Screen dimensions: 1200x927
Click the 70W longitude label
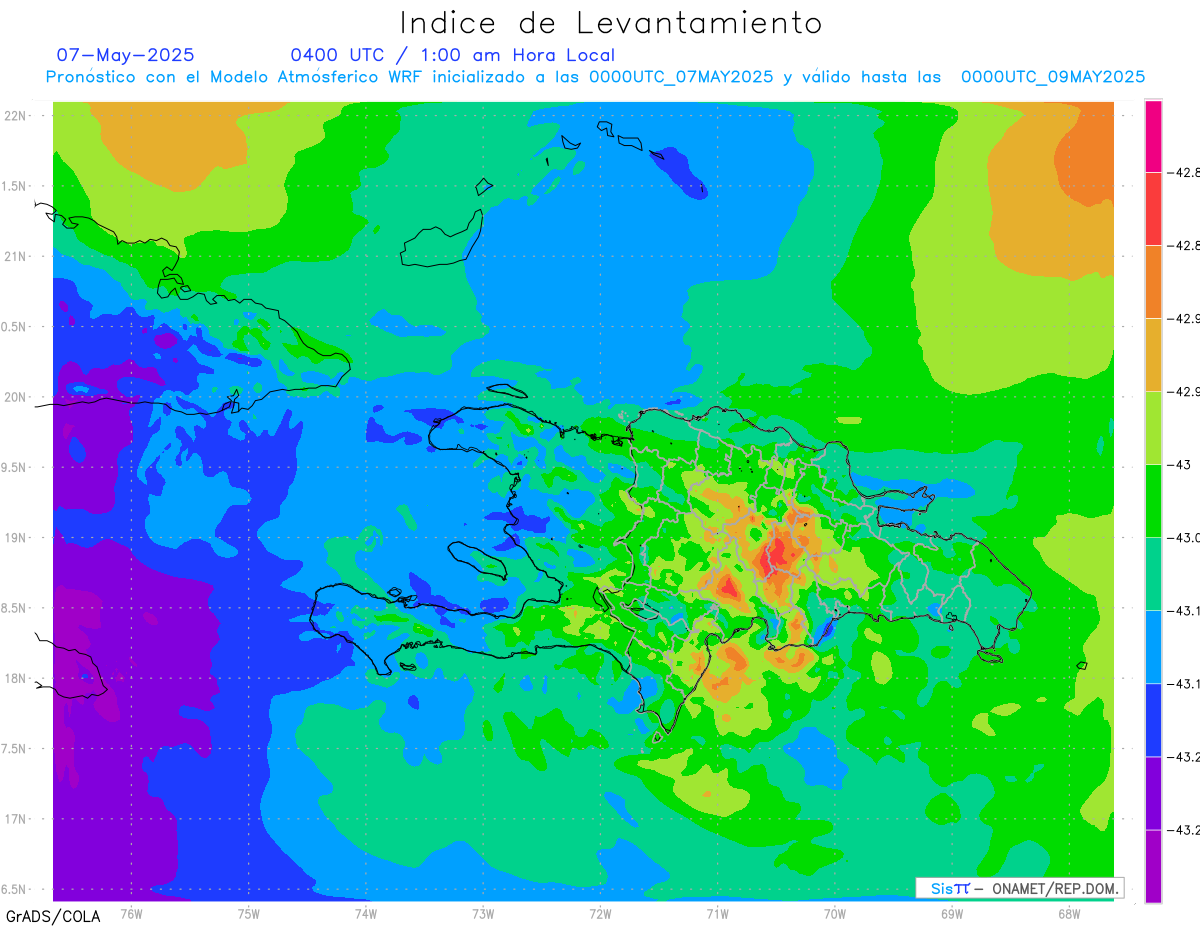click(835, 913)
